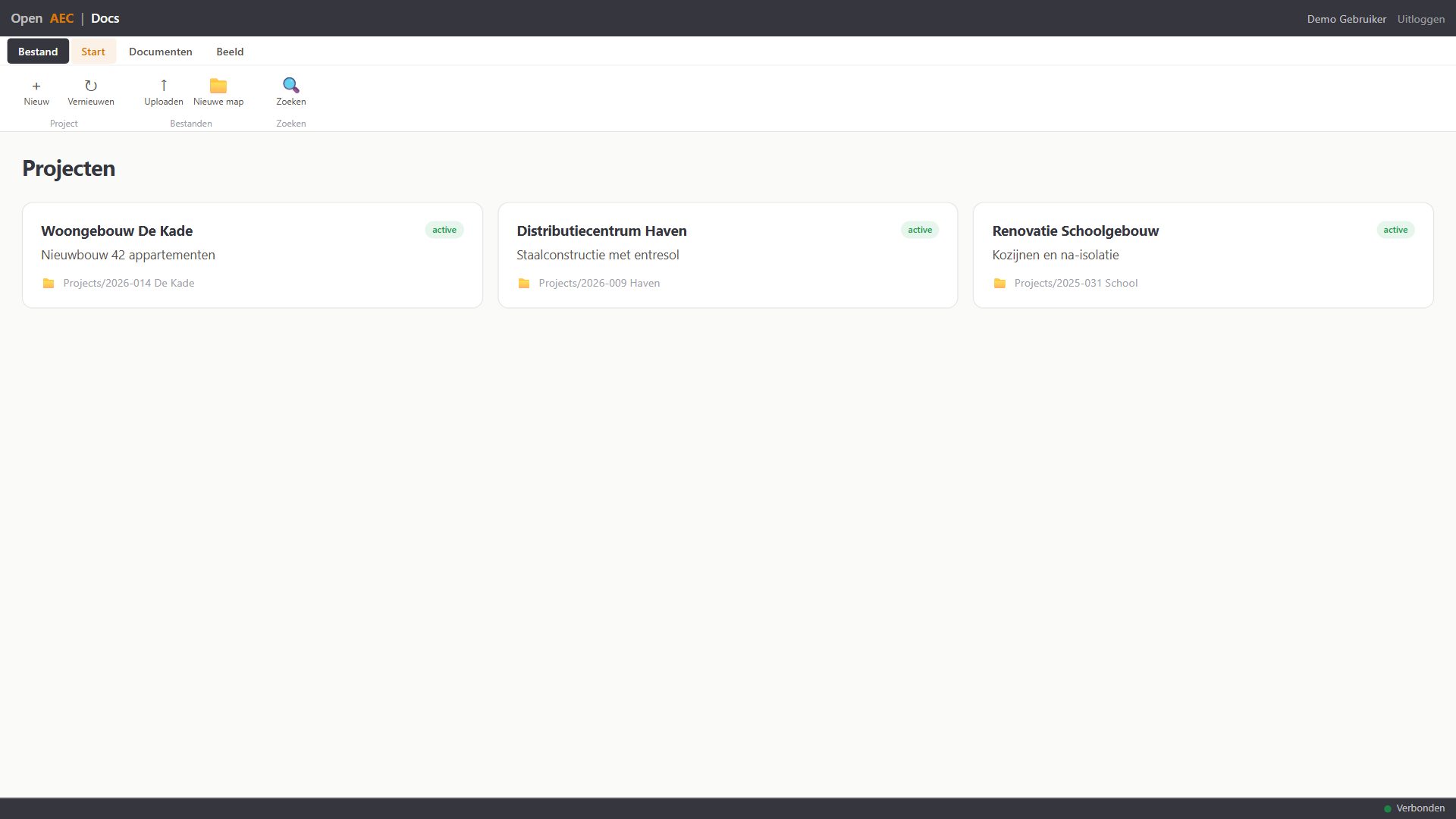Log out via Uitloggen link
The height and width of the screenshot is (819, 1456).
click(x=1421, y=19)
